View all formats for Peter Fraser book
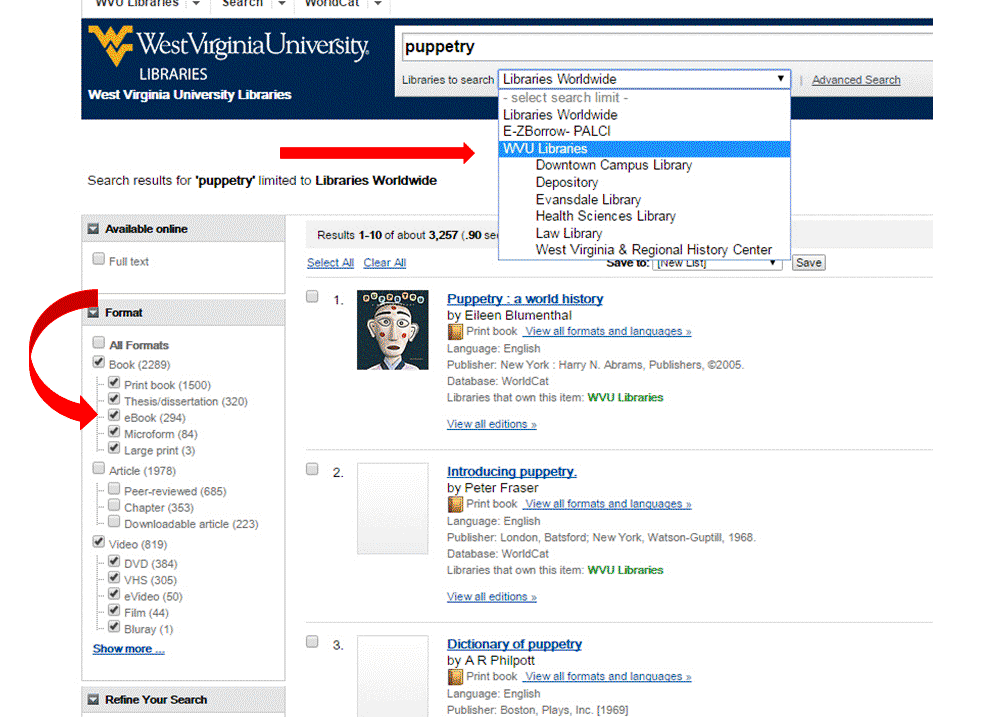991x717 pixels. pos(608,504)
